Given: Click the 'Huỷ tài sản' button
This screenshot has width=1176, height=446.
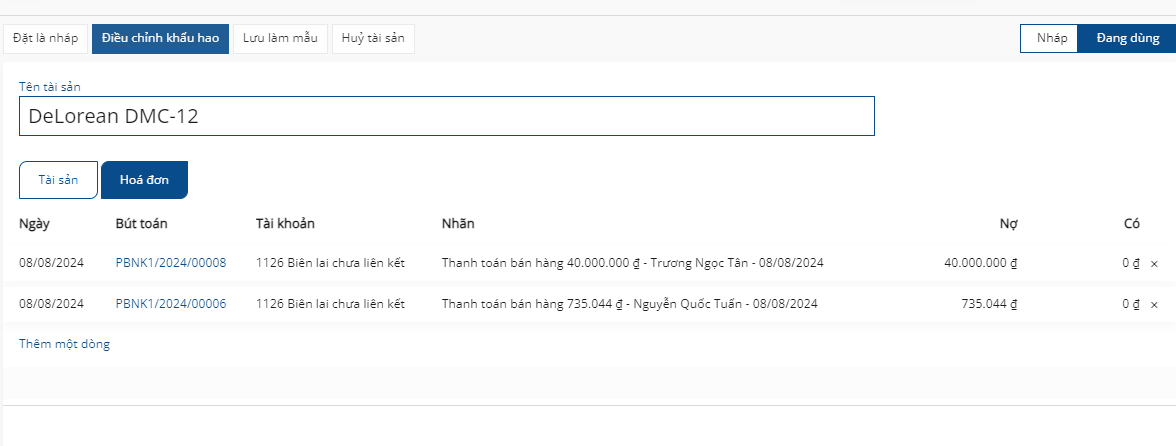Looking at the screenshot, I should coord(374,39).
